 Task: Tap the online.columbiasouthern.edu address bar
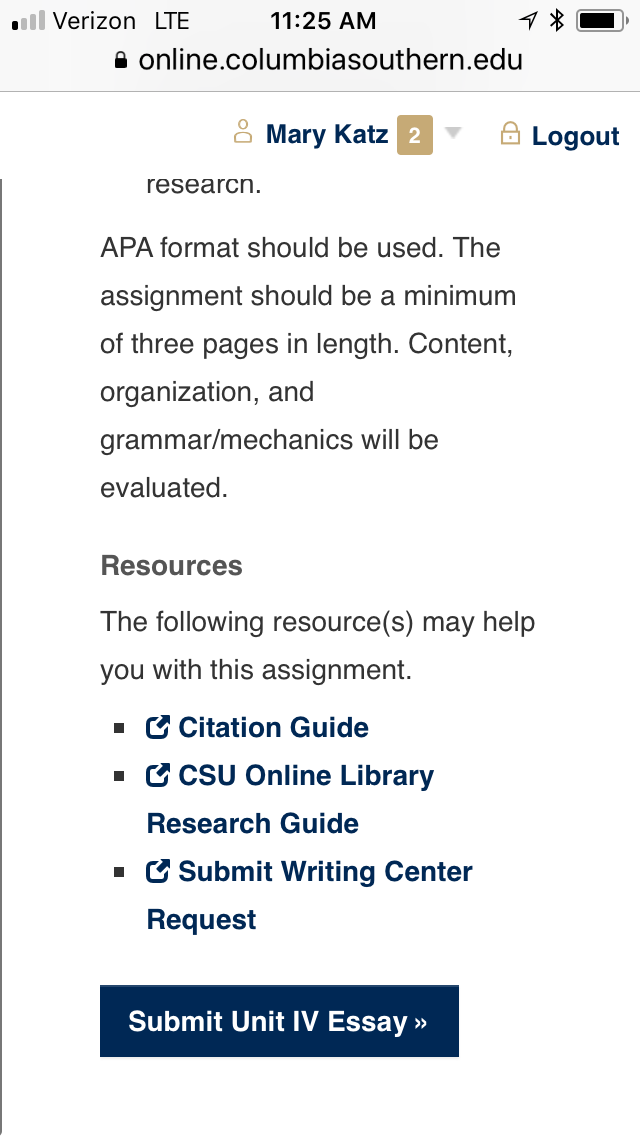point(320,59)
